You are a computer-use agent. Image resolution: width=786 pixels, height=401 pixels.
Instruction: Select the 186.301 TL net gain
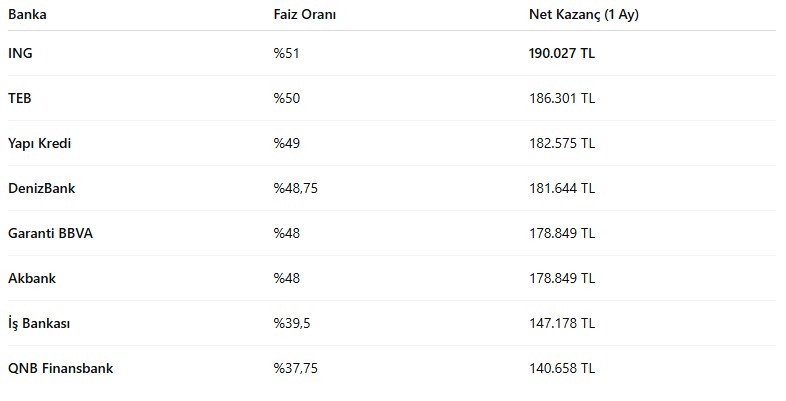562,98
